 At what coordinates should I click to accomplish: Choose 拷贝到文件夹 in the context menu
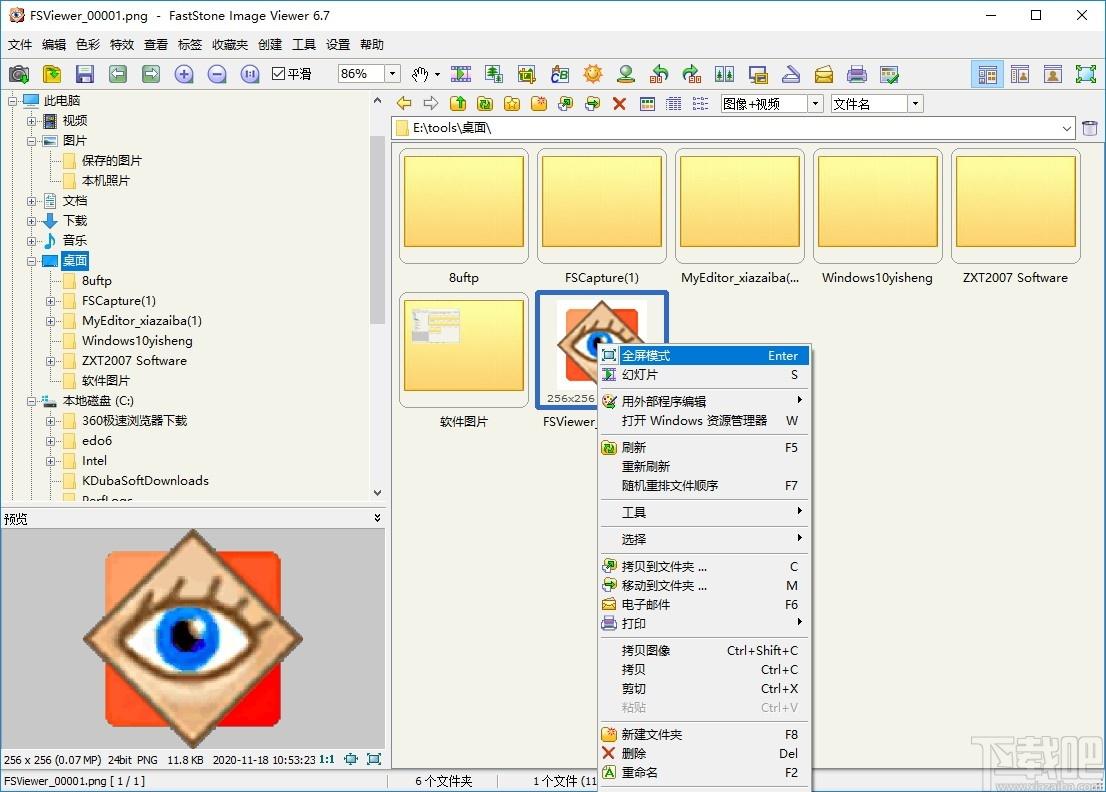coord(704,566)
